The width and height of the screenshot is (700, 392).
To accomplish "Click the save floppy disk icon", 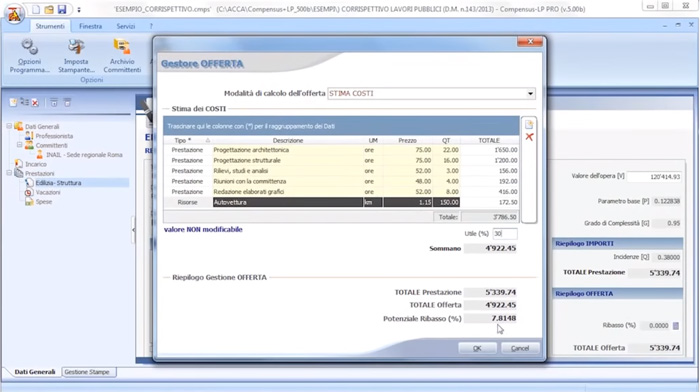I will click(62, 9).
